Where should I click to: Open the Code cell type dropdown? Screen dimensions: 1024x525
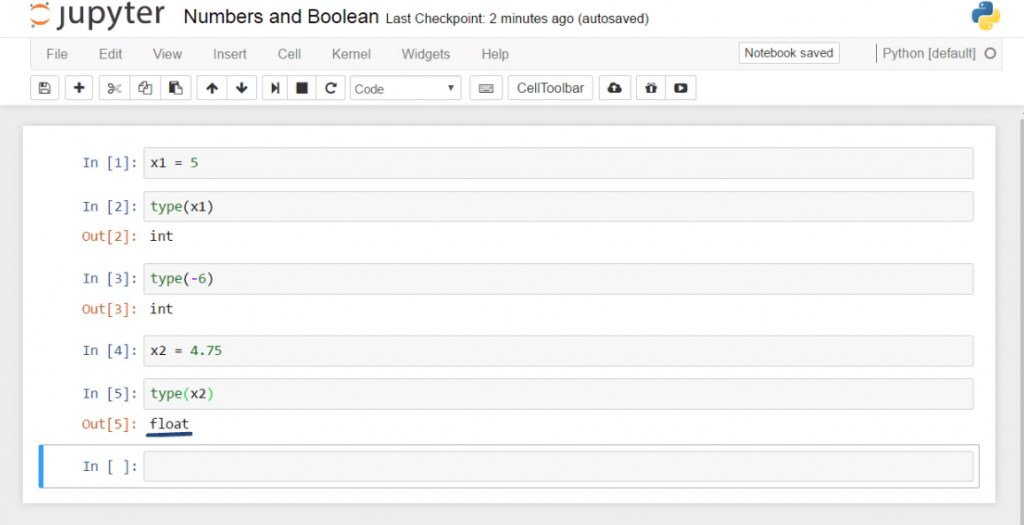click(x=405, y=88)
